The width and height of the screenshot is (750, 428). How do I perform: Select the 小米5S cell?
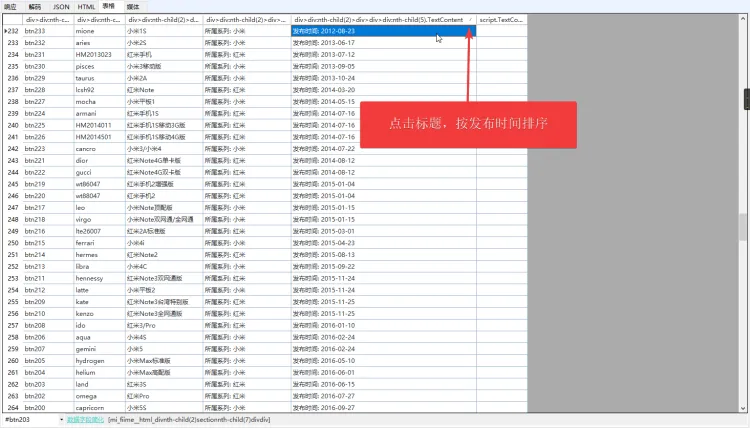click(164, 408)
